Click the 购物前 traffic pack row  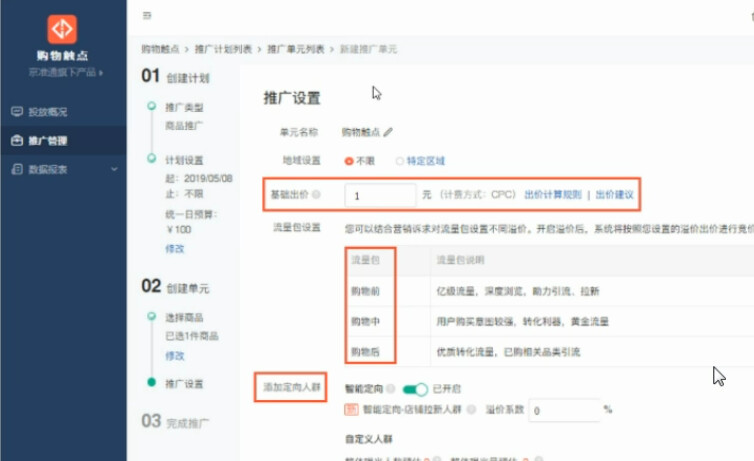(365, 291)
